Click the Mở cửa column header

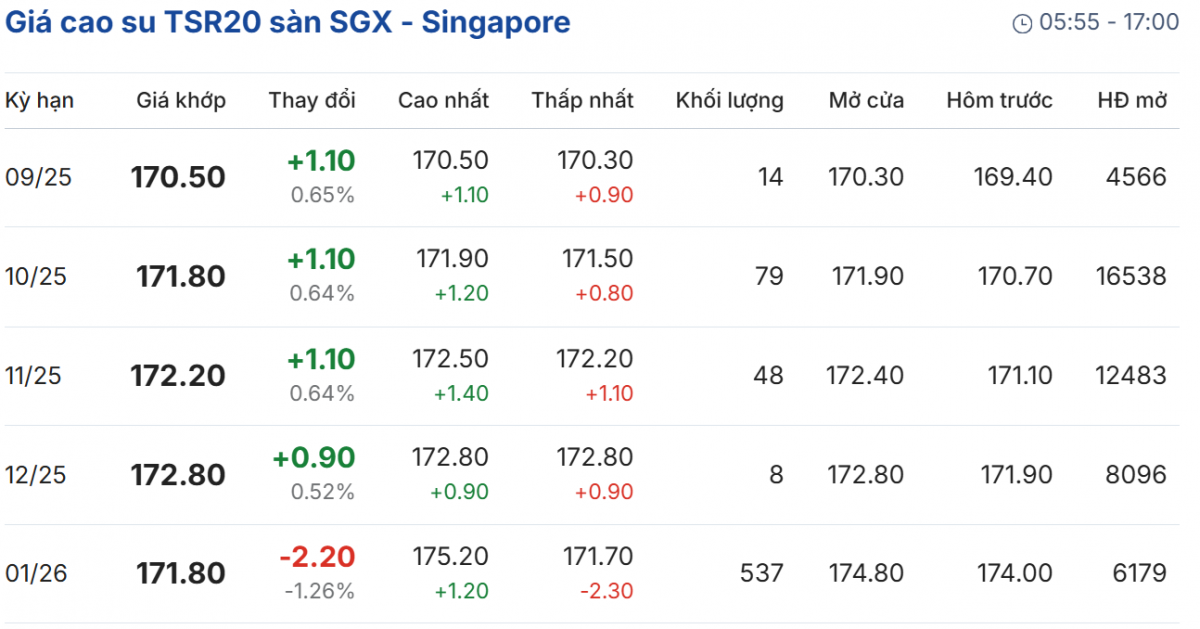[866, 100]
